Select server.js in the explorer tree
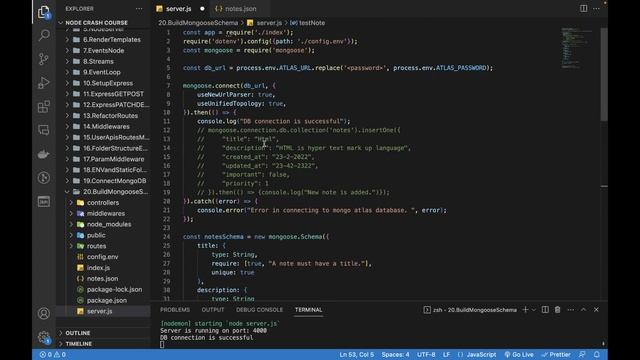Viewport: 640px width, 360px height. tap(104, 311)
